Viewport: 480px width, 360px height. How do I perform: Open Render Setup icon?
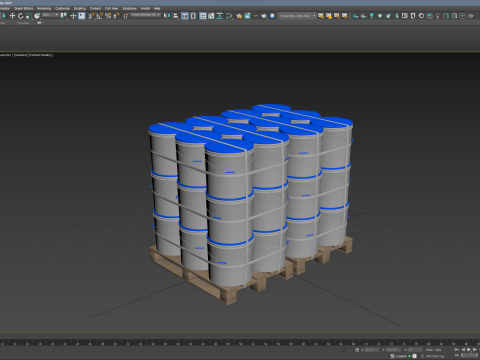click(239, 16)
